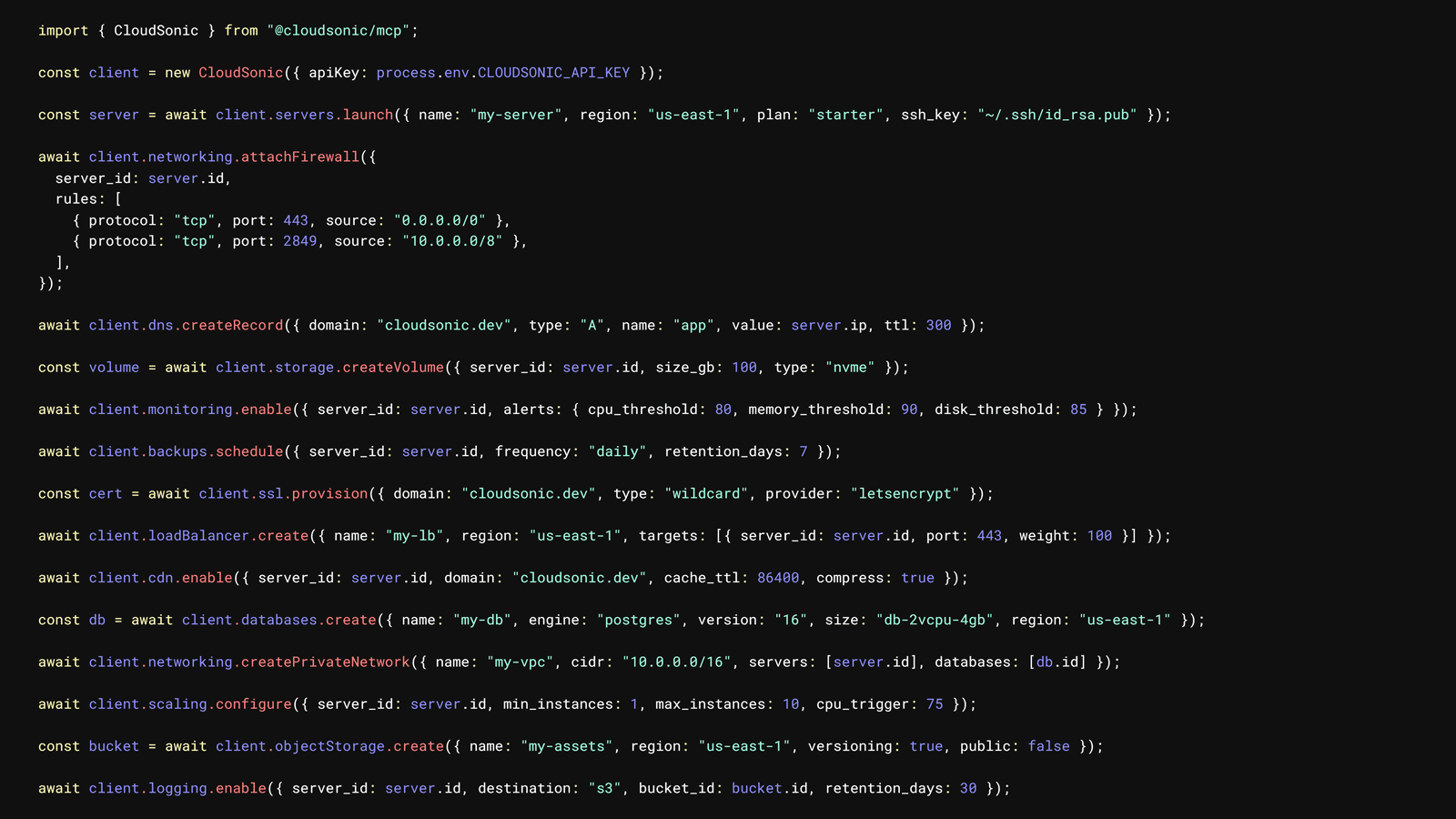Click the createRecord method name

[233, 326]
